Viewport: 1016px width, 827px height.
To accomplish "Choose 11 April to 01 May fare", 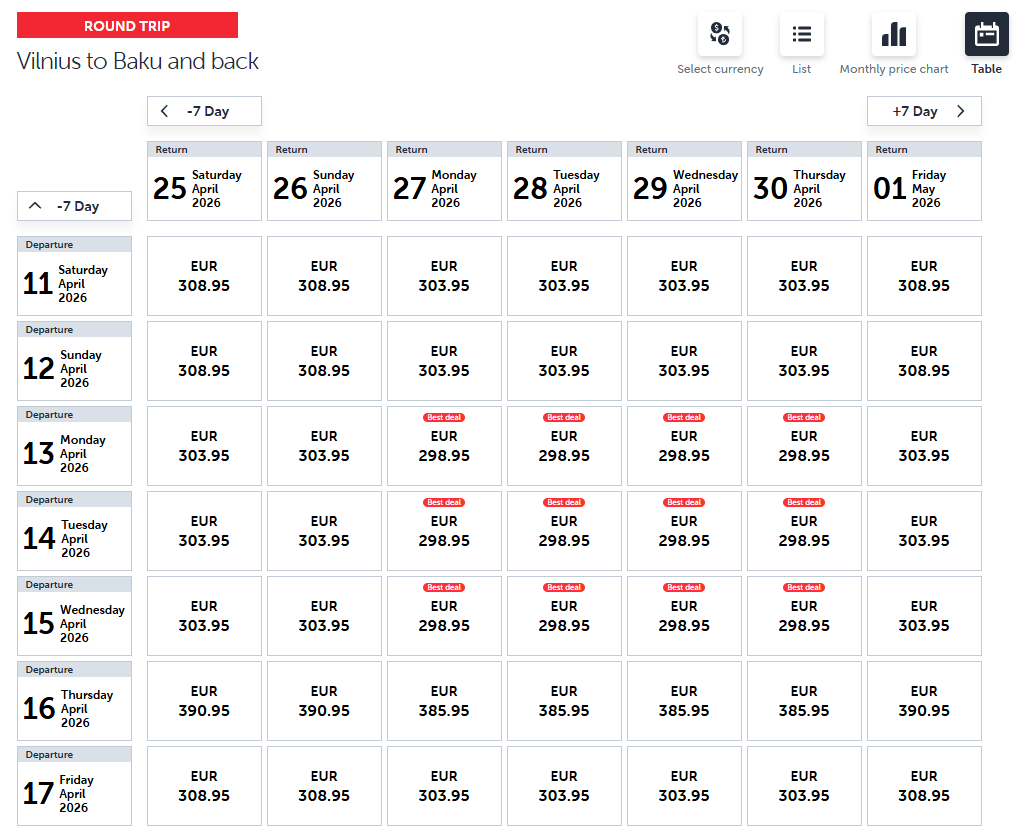I will pos(924,276).
